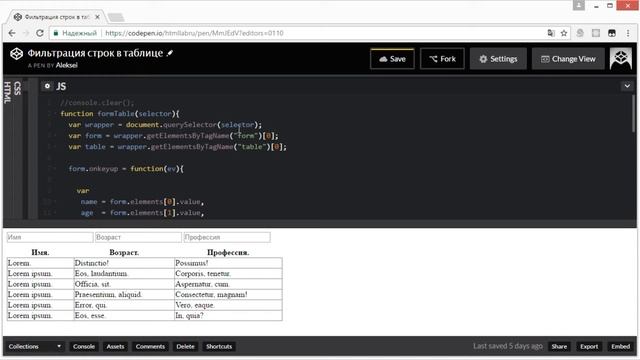This screenshot has height=360, width=640.
Task: Fork this pen
Action: pyautogui.click(x=442, y=59)
